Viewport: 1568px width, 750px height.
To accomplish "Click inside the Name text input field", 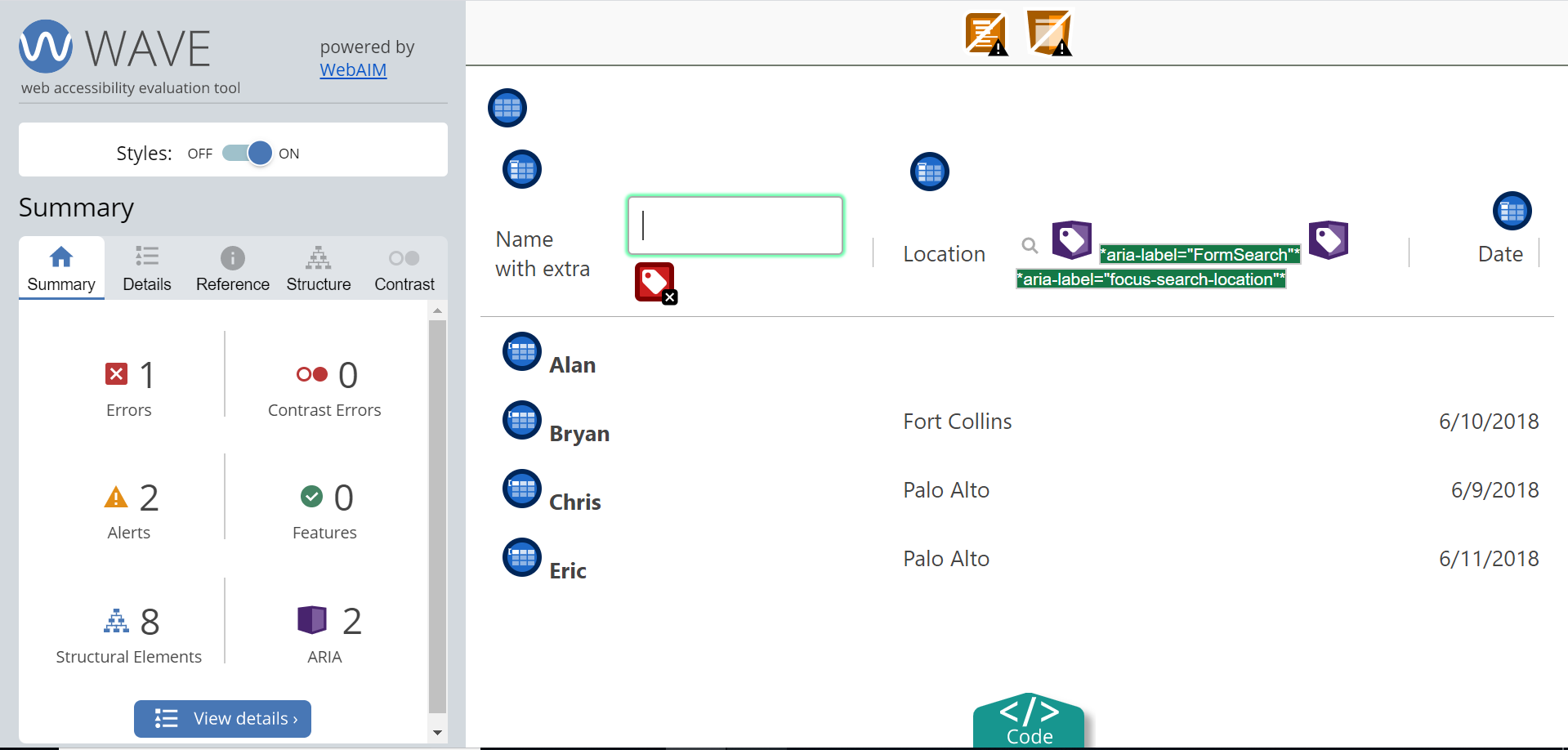I will tap(734, 225).
